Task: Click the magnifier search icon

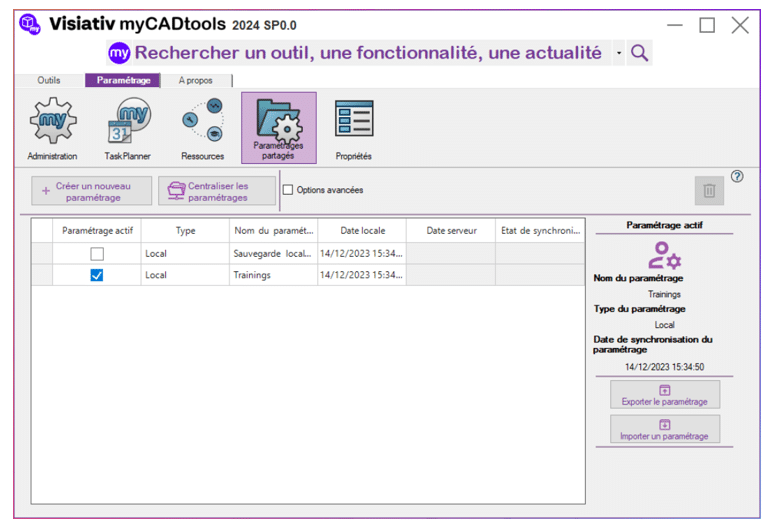Action: (x=639, y=52)
